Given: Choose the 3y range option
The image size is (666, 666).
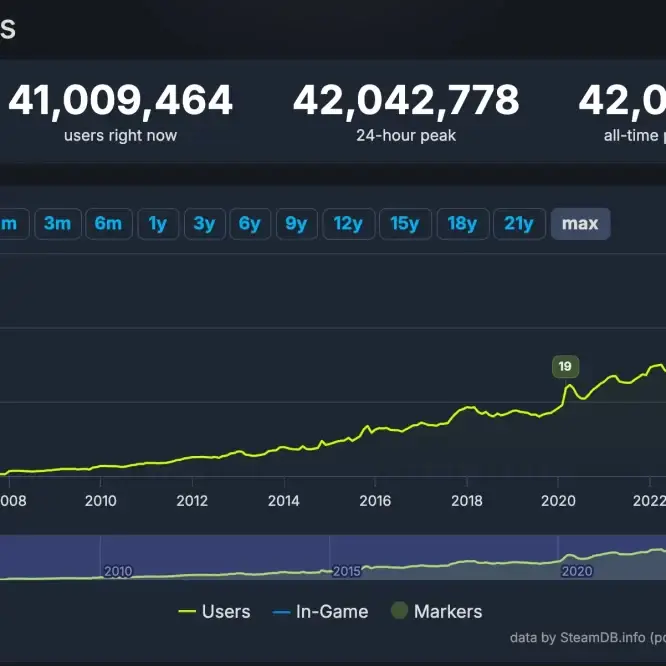Looking at the screenshot, I should (204, 223).
